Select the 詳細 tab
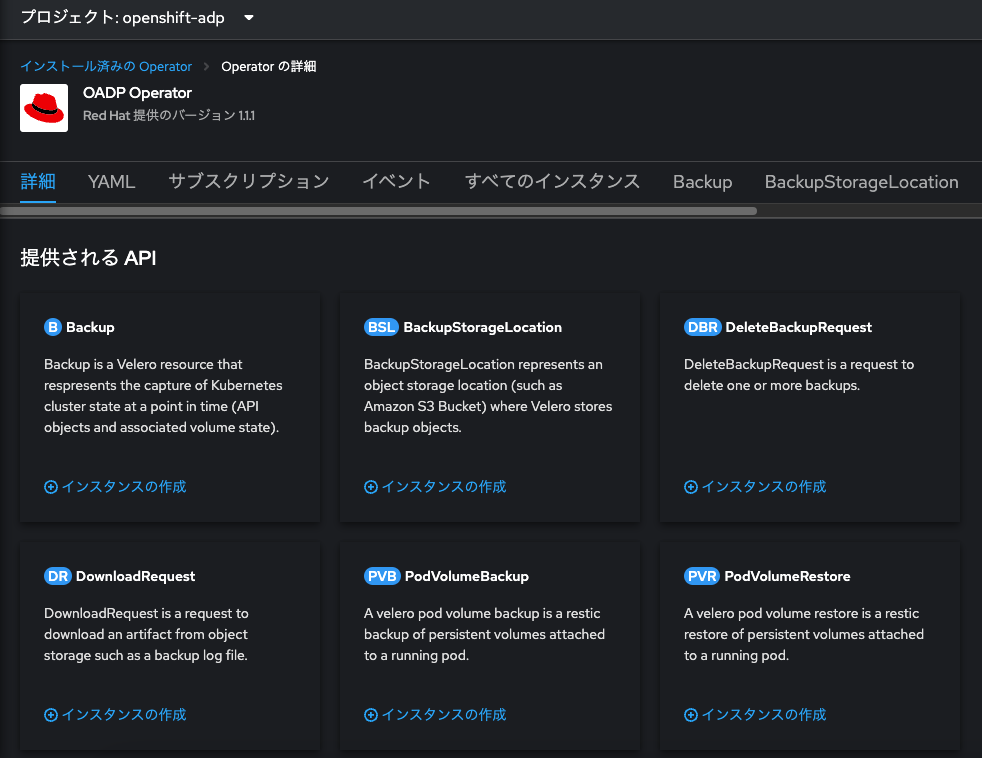The height and width of the screenshot is (758, 982). [x=38, y=182]
